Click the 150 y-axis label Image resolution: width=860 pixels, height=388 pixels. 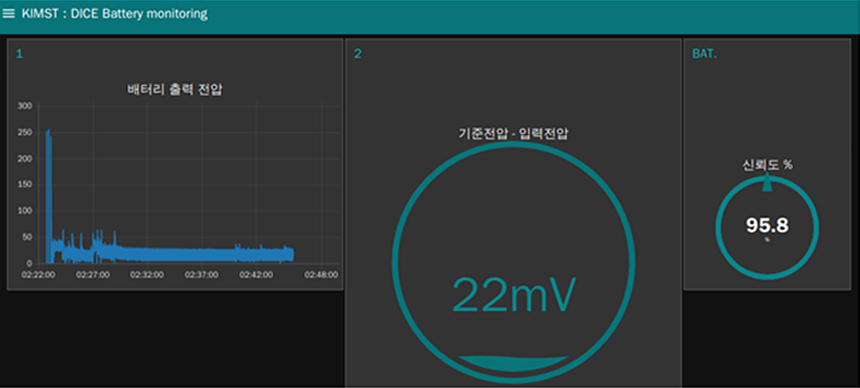click(x=25, y=185)
